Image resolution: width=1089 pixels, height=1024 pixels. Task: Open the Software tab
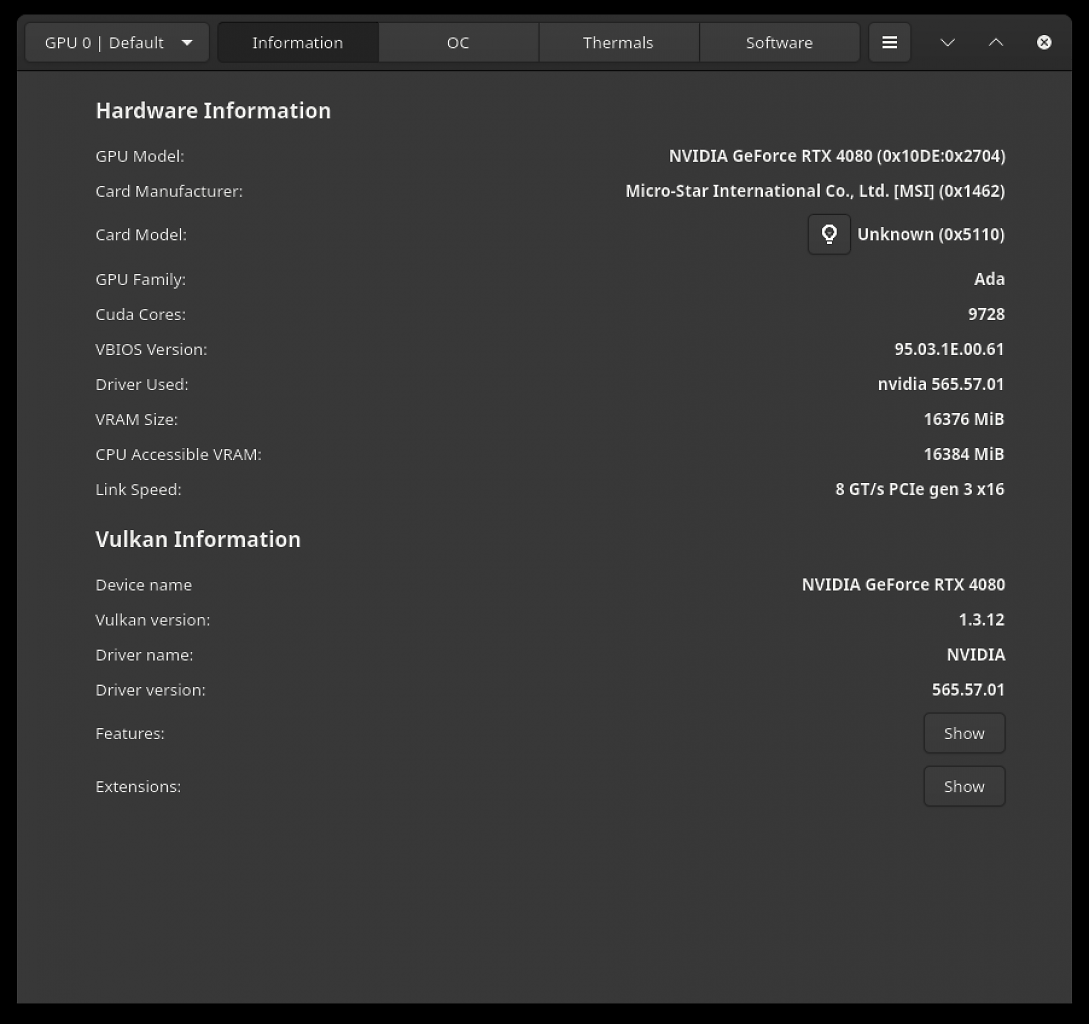coord(779,42)
